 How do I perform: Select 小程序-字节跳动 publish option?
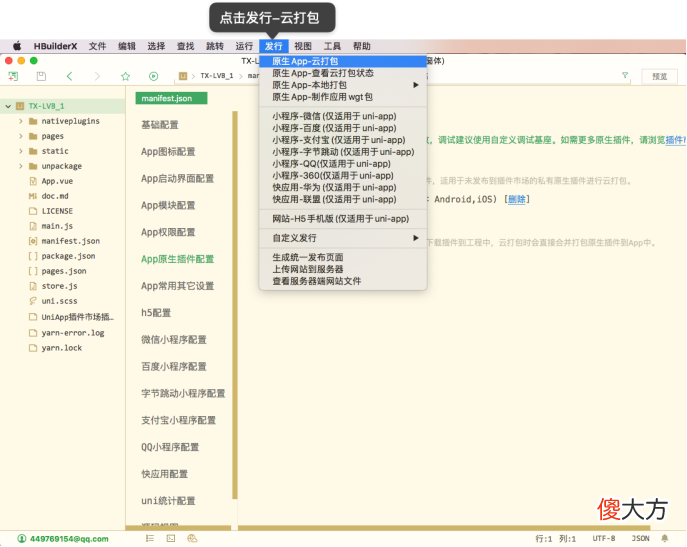point(343,152)
